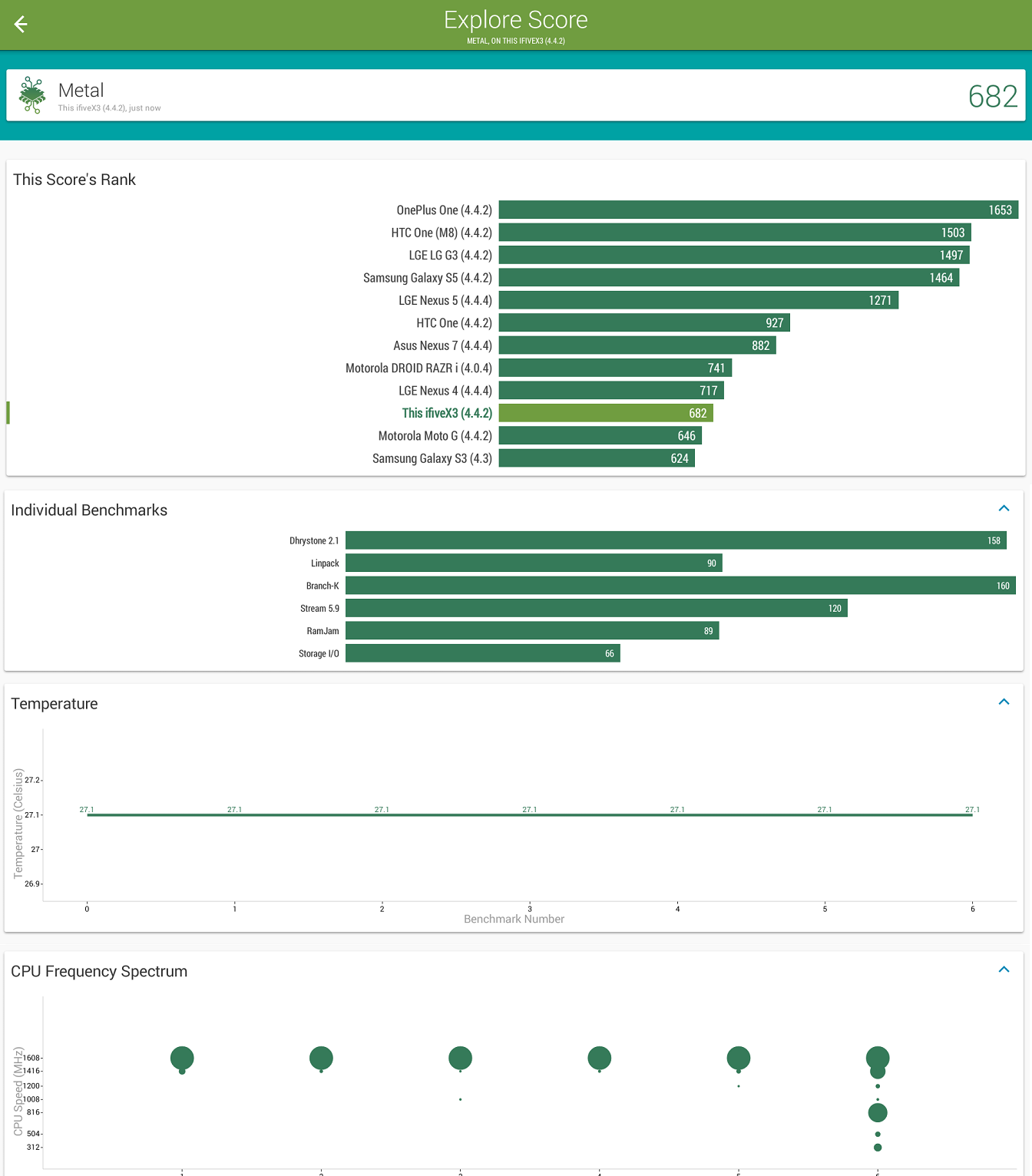Tap the temperature point at benchmark 0

pos(87,814)
